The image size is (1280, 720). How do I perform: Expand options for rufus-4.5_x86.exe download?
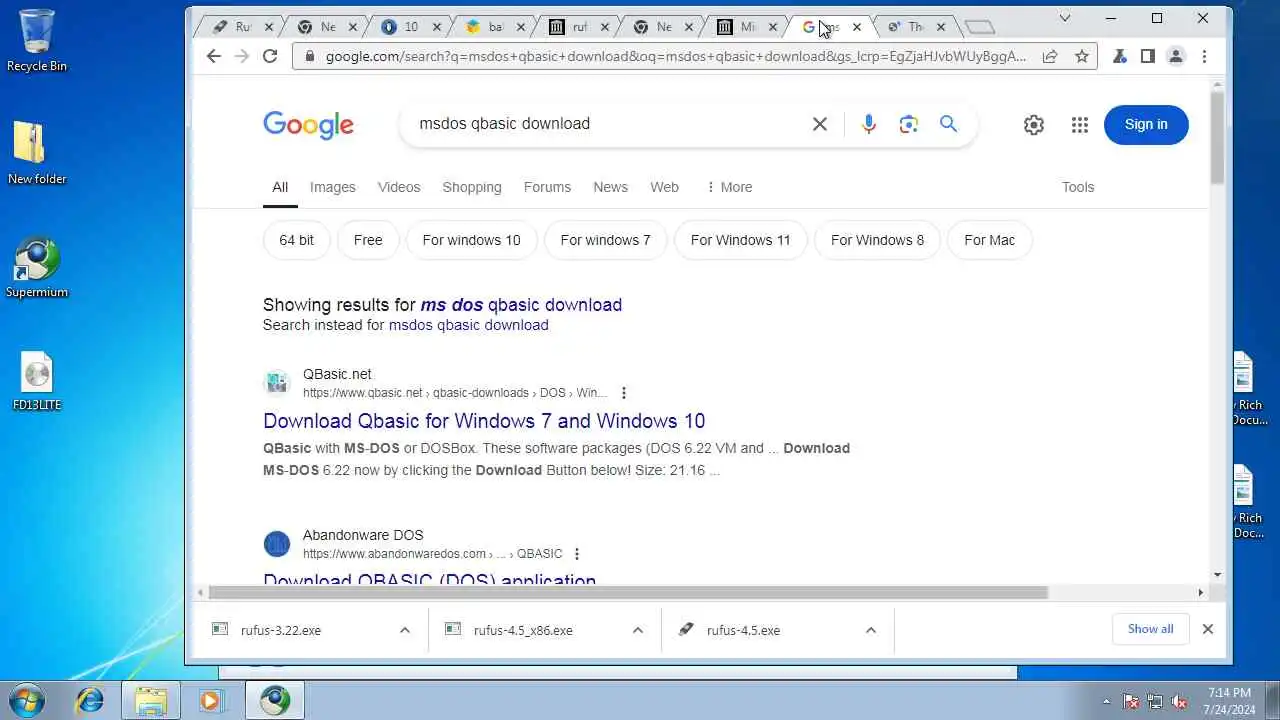tap(638, 630)
